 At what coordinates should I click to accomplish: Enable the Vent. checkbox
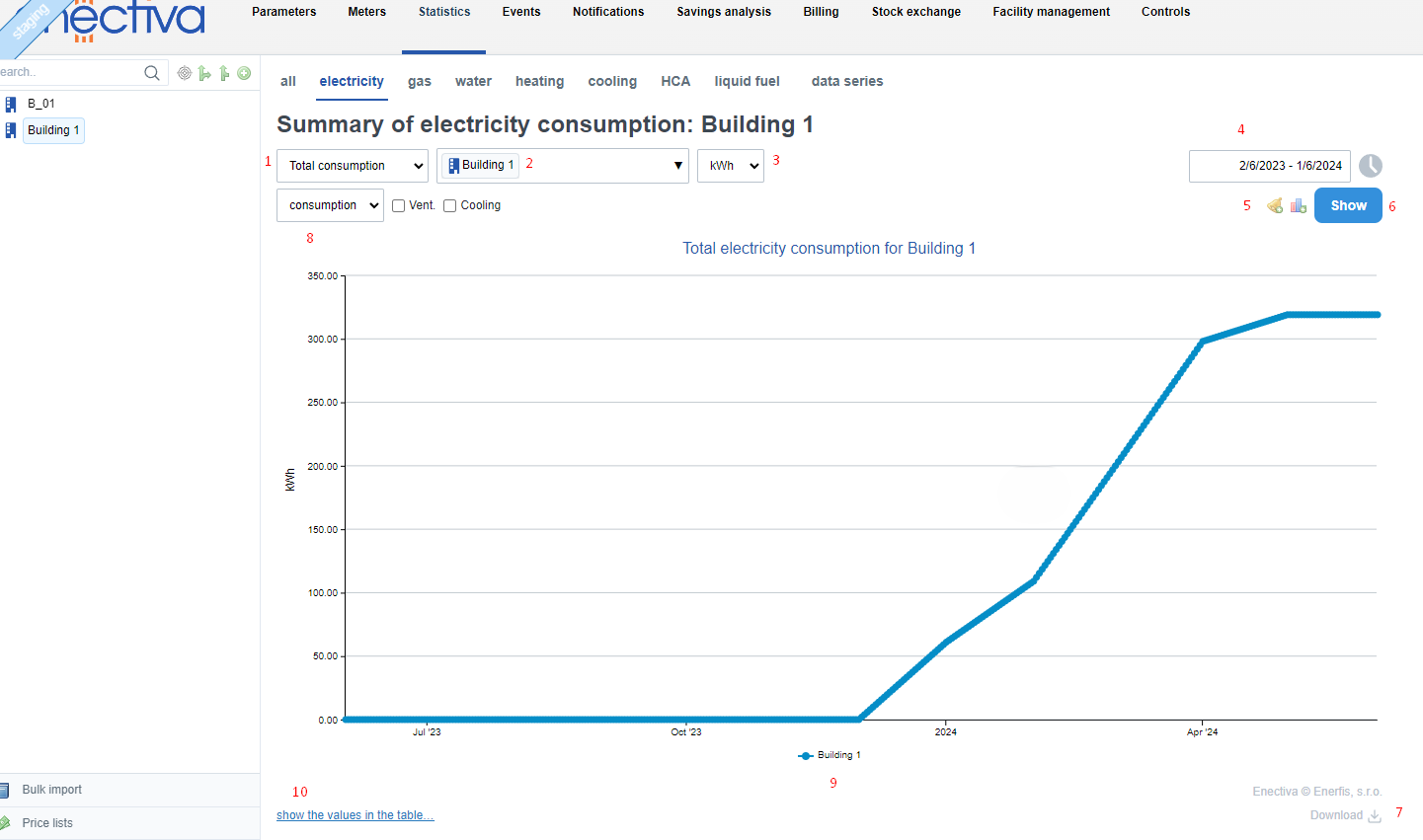[399, 206]
